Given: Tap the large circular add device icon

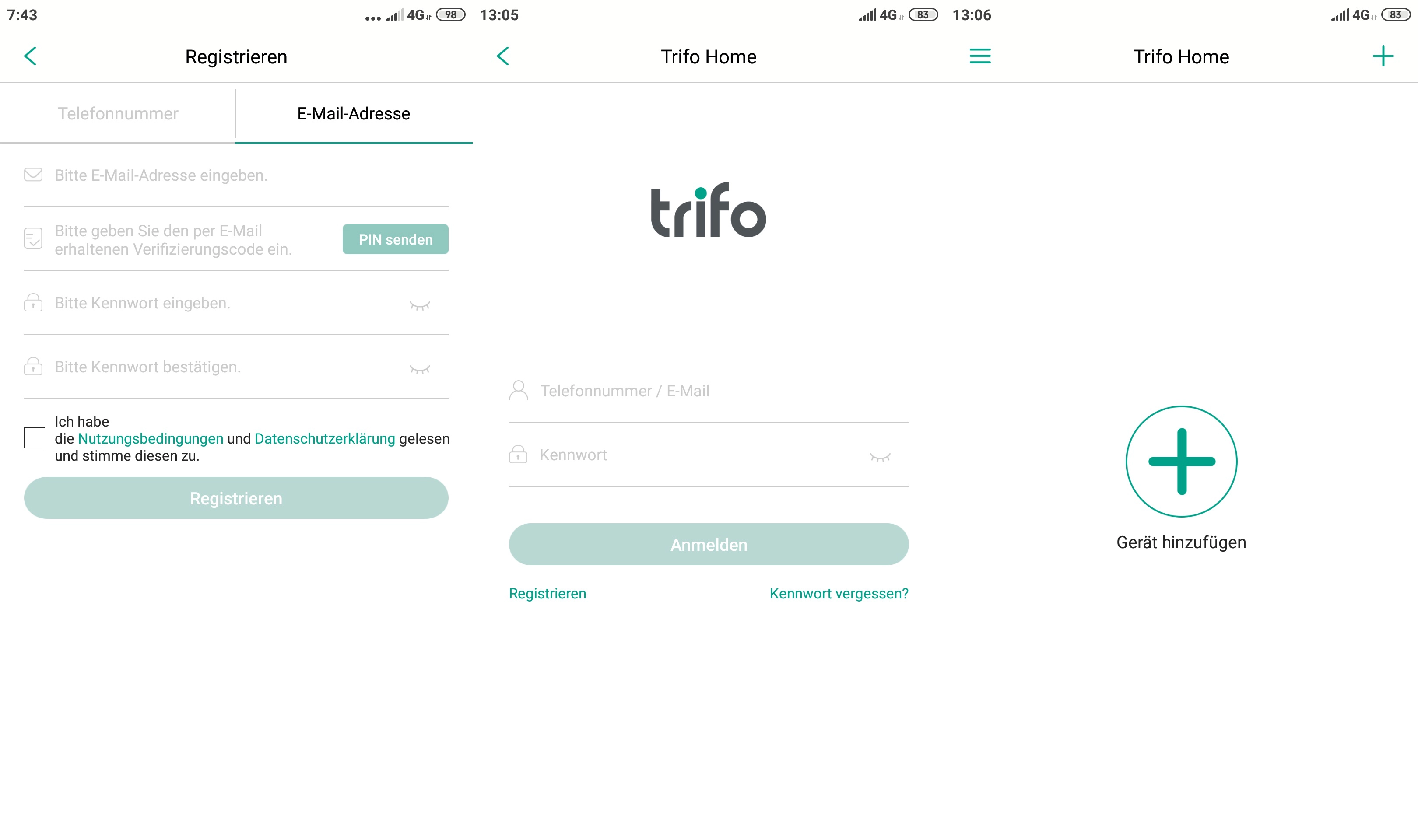Looking at the screenshot, I should click(x=1181, y=461).
